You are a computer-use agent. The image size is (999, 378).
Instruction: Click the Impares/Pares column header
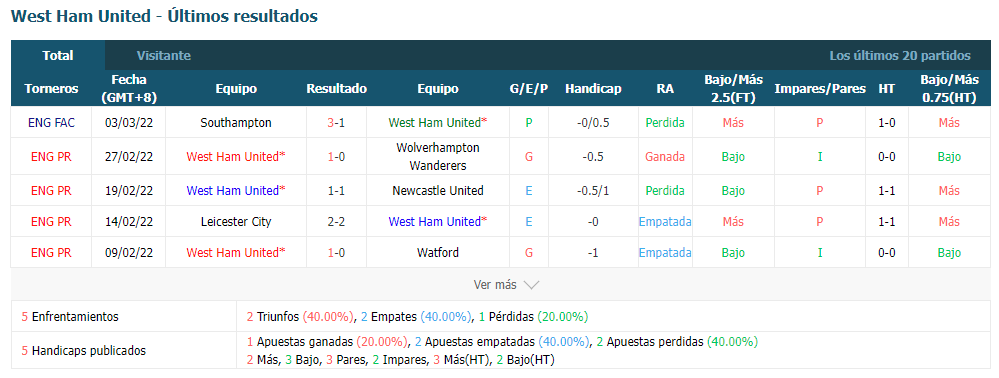click(x=820, y=89)
